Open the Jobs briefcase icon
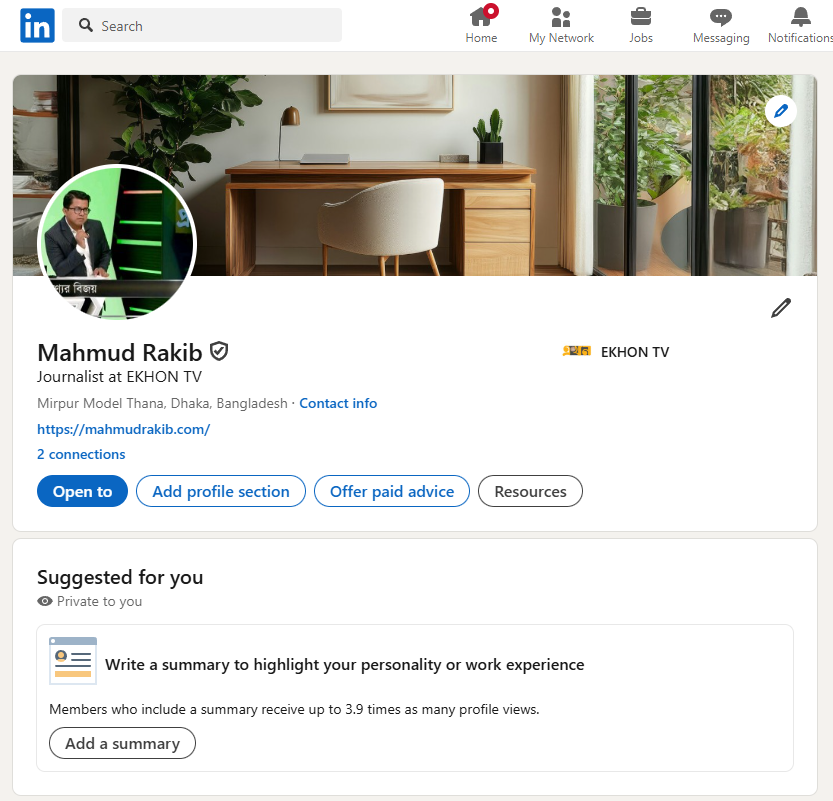This screenshot has width=833, height=801. pos(641,17)
